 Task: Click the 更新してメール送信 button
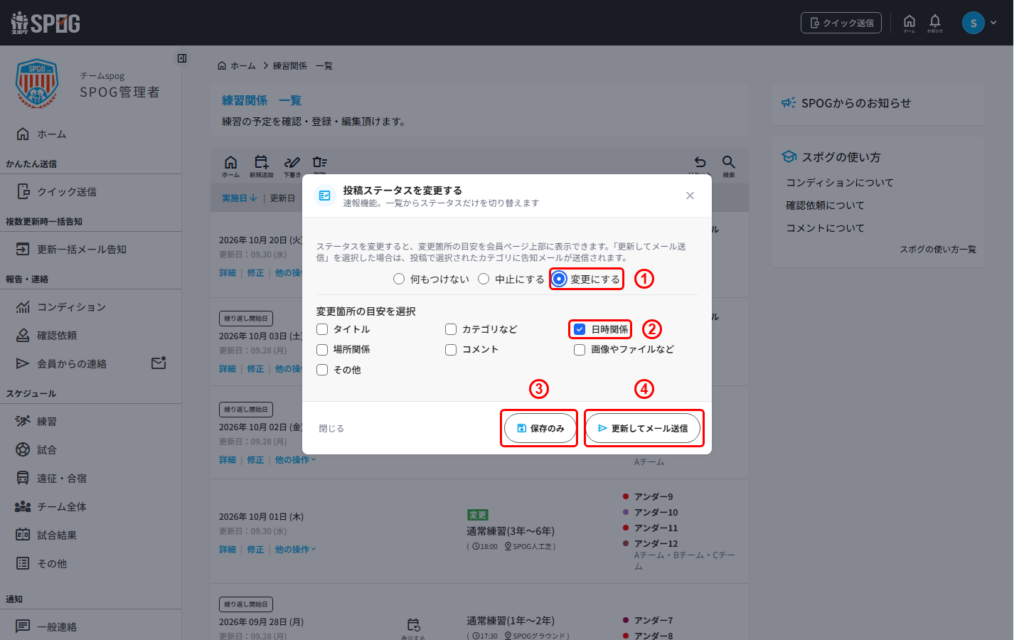pos(643,428)
